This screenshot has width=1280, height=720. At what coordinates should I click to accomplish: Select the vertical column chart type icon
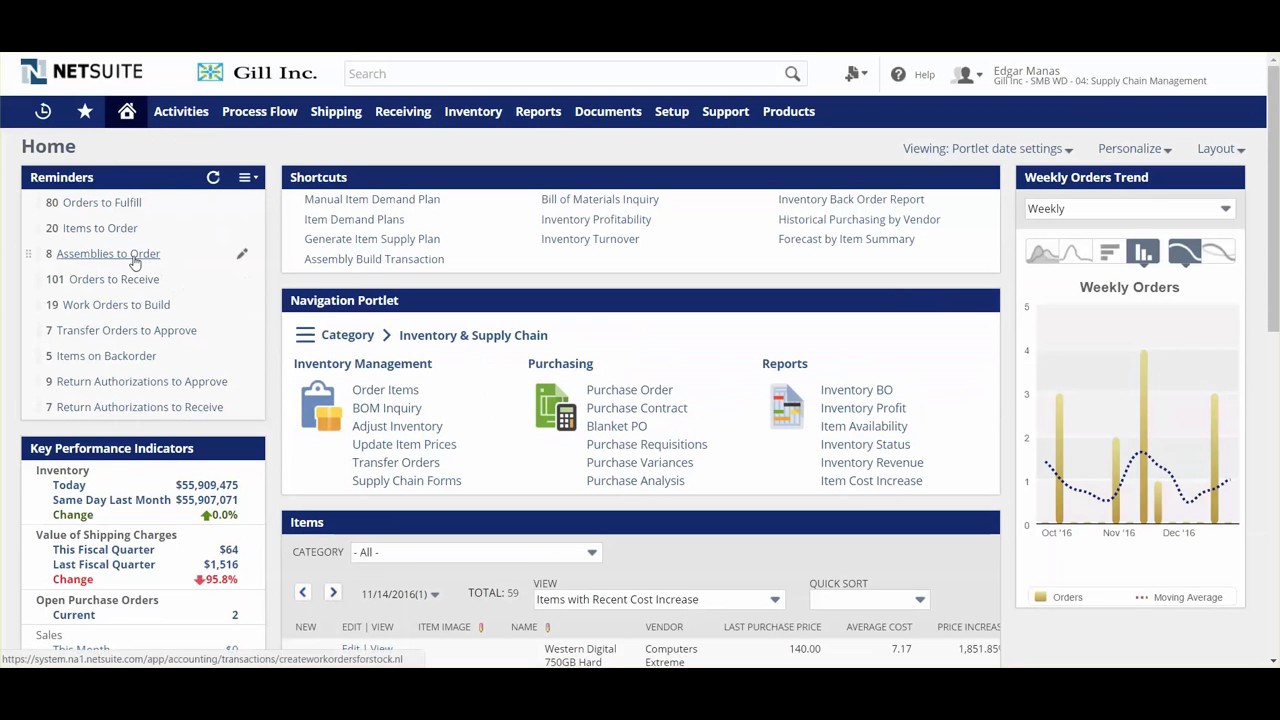coord(1143,252)
